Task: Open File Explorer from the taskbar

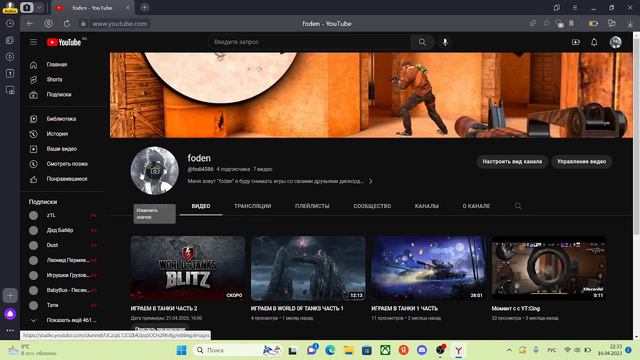Action: click(x=348, y=350)
